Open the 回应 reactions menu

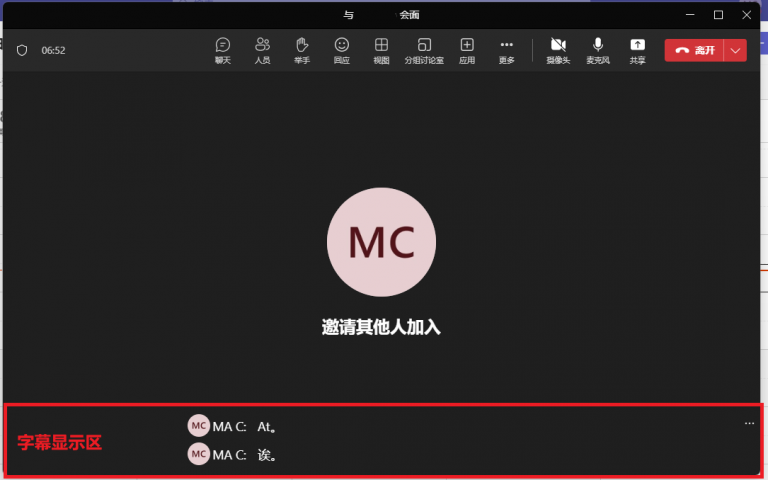click(342, 50)
